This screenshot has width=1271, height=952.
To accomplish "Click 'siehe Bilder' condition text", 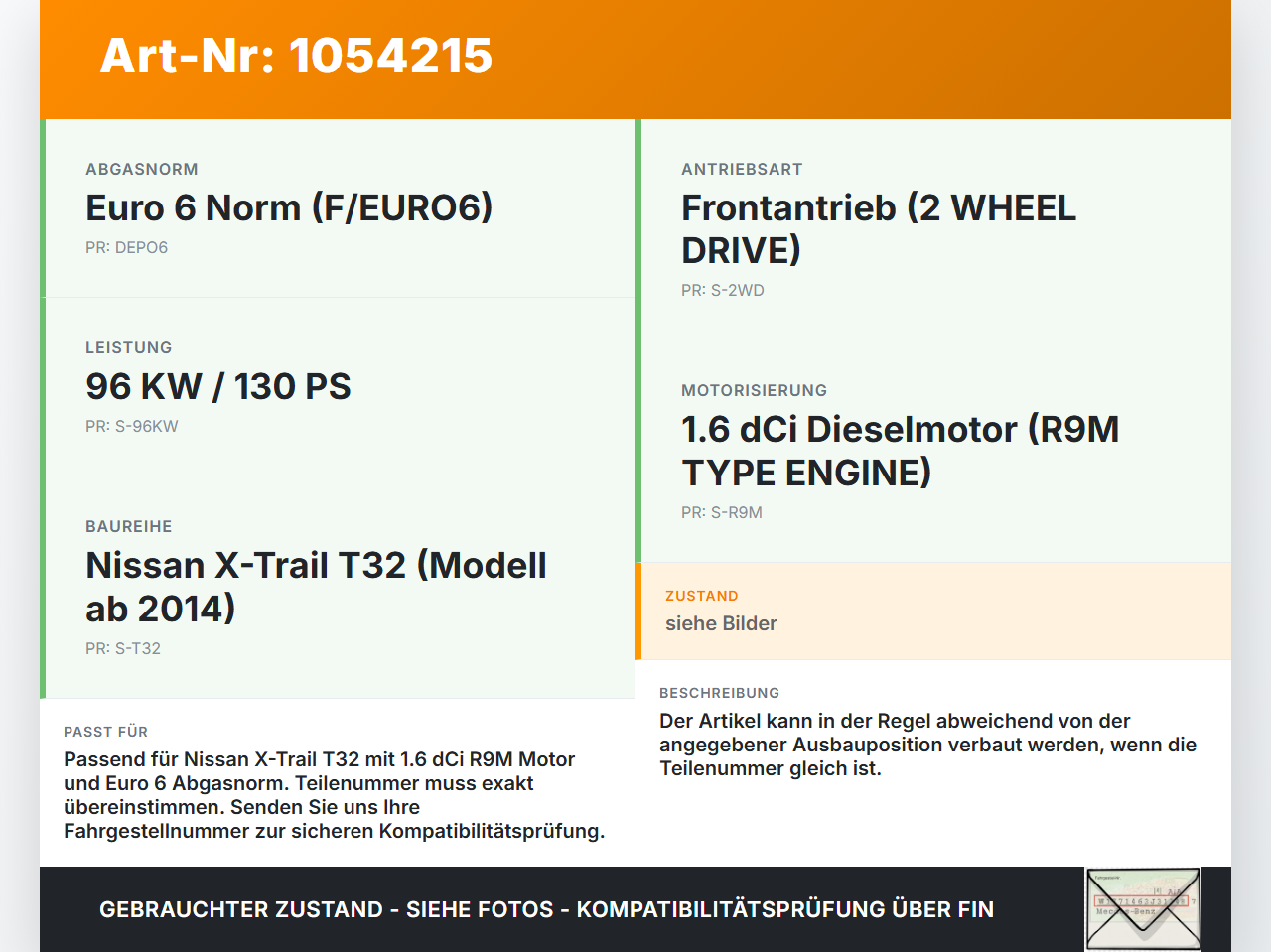I will pos(721,624).
